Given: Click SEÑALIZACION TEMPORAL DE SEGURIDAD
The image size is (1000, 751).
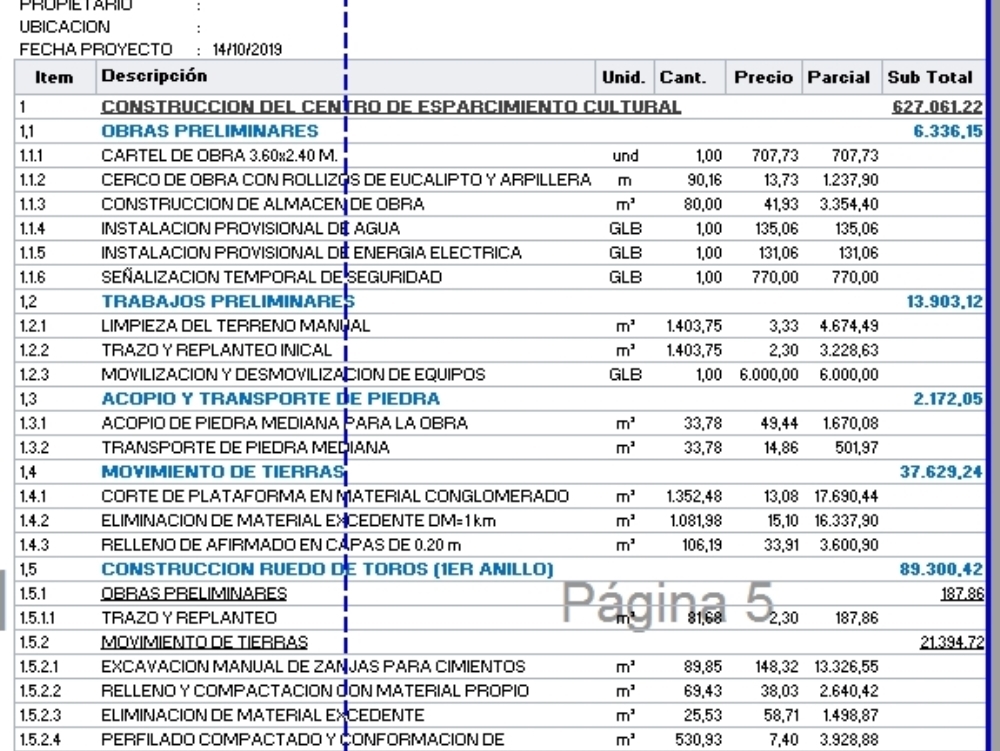Looking at the screenshot, I should [271, 277].
